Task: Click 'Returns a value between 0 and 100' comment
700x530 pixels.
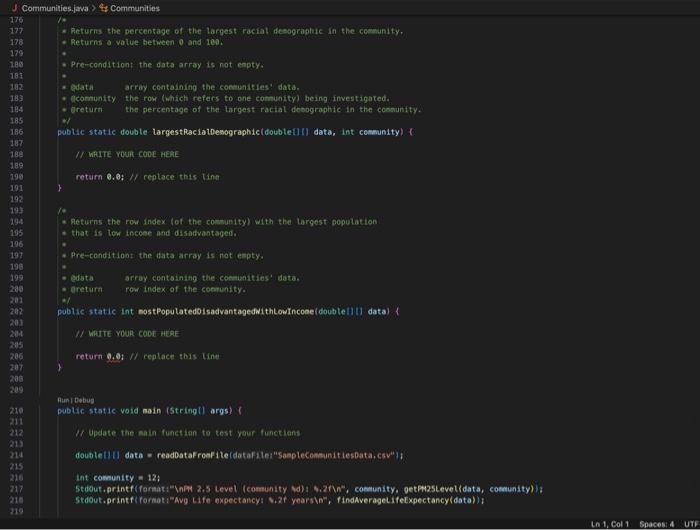Action: (x=147, y=42)
